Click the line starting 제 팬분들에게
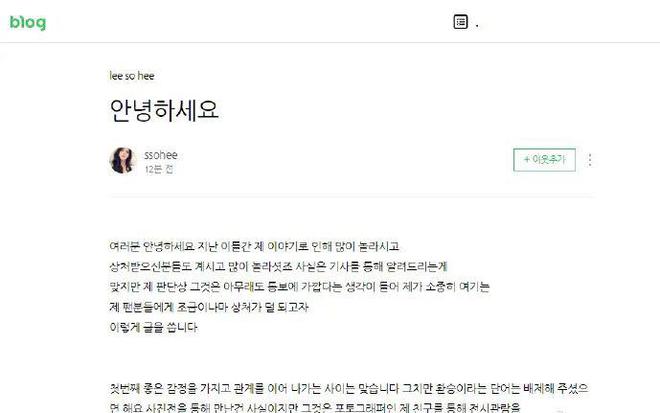 point(209,307)
